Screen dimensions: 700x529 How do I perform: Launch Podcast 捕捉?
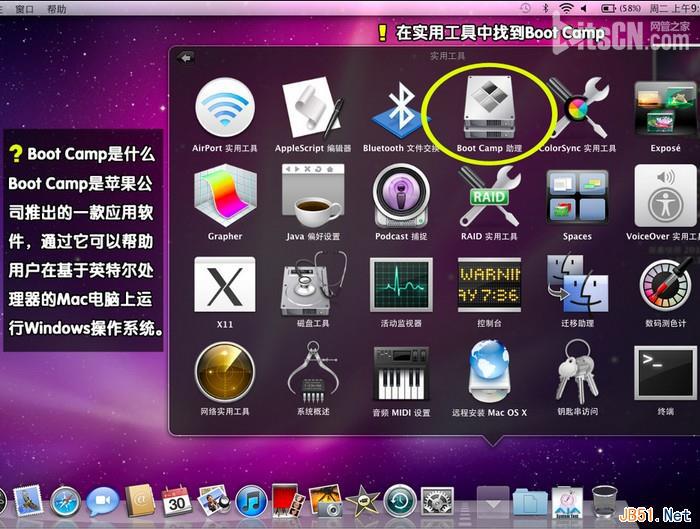(x=400, y=196)
